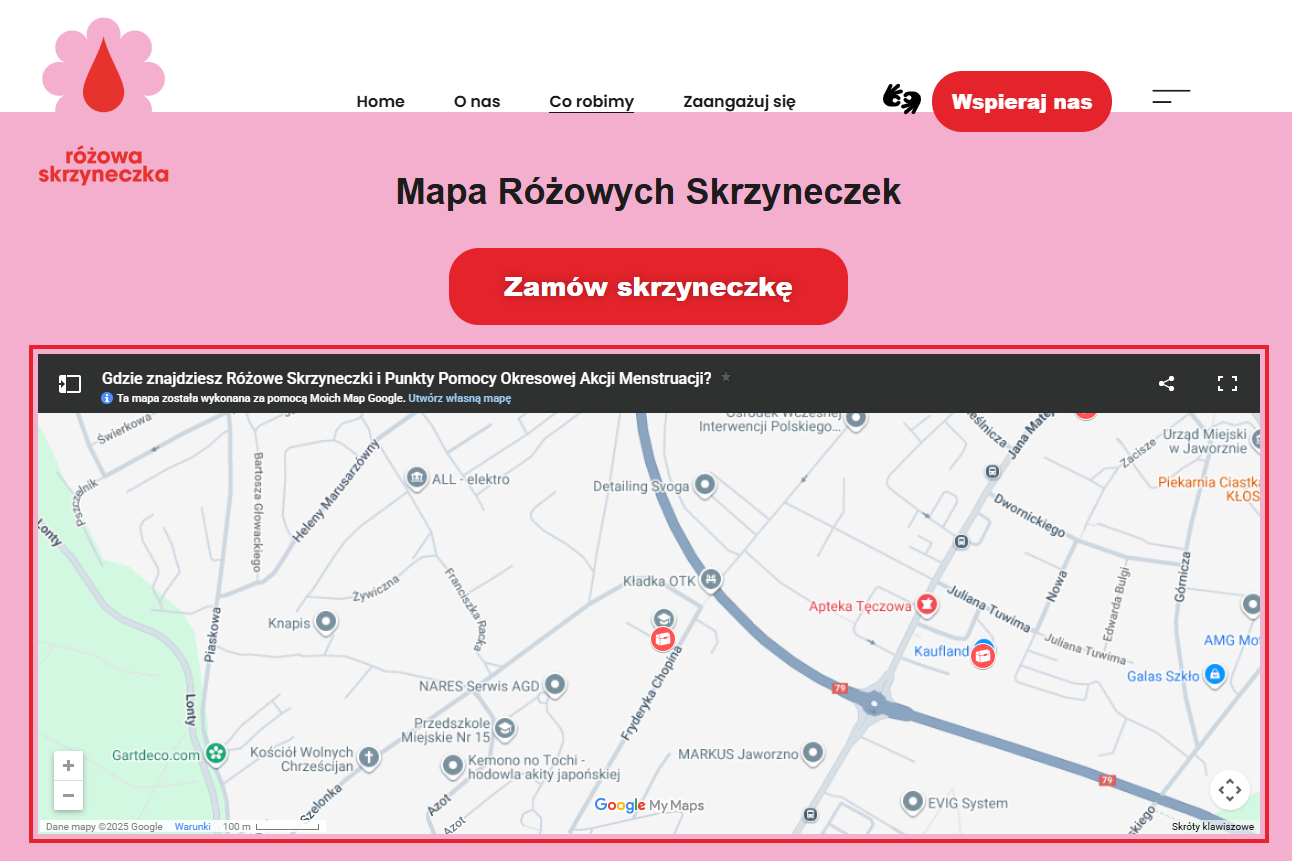Click the map pan control icon
This screenshot has width=1292, height=861.
1230,790
